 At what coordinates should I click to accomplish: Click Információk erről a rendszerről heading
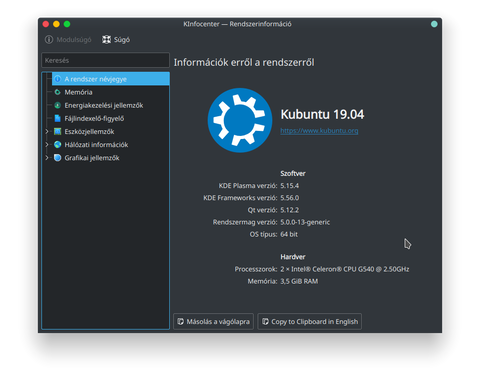point(244,62)
